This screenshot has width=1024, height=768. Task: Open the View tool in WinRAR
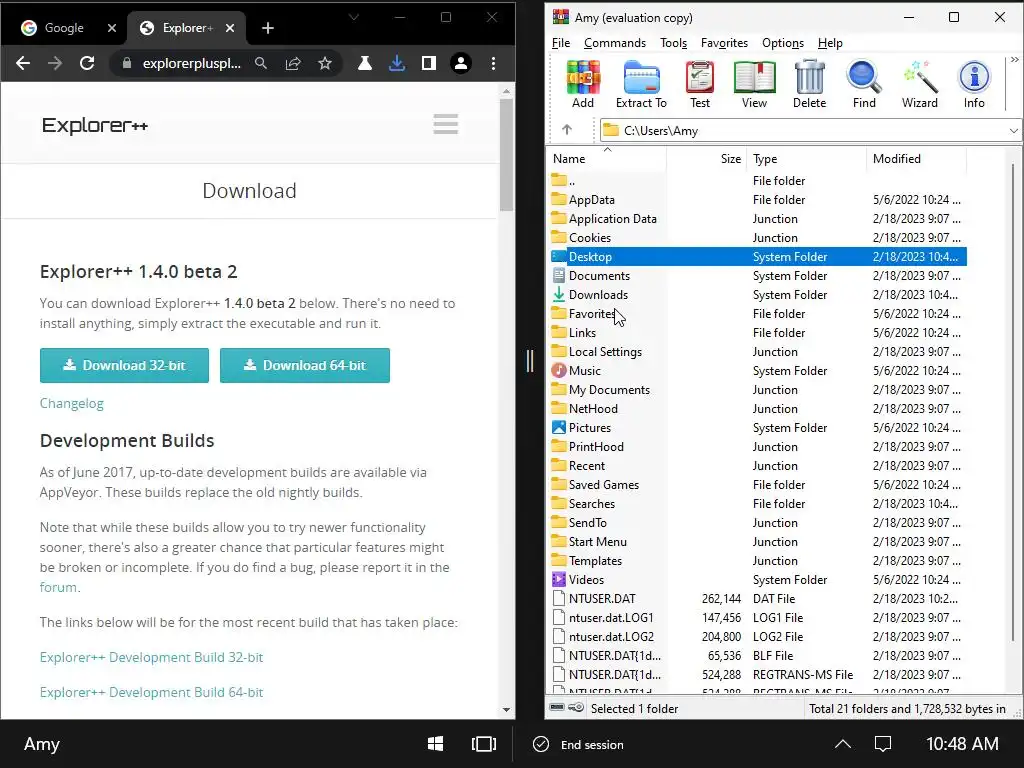[x=754, y=85]
